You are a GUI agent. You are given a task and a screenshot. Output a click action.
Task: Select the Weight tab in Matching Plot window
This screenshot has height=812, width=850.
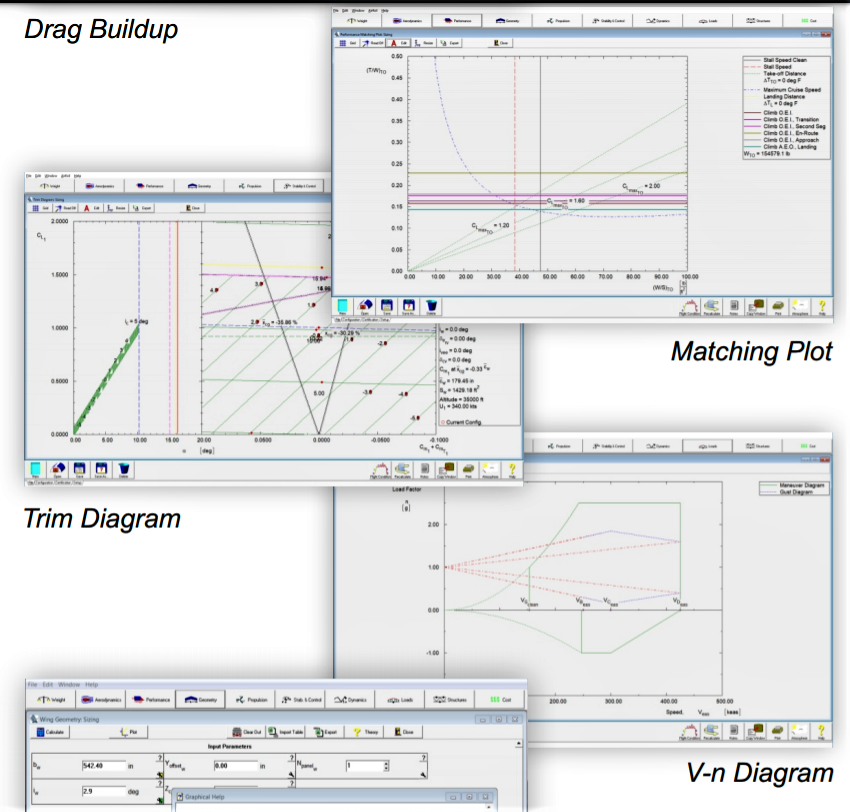pyautogui.click(x=357, y=21)
